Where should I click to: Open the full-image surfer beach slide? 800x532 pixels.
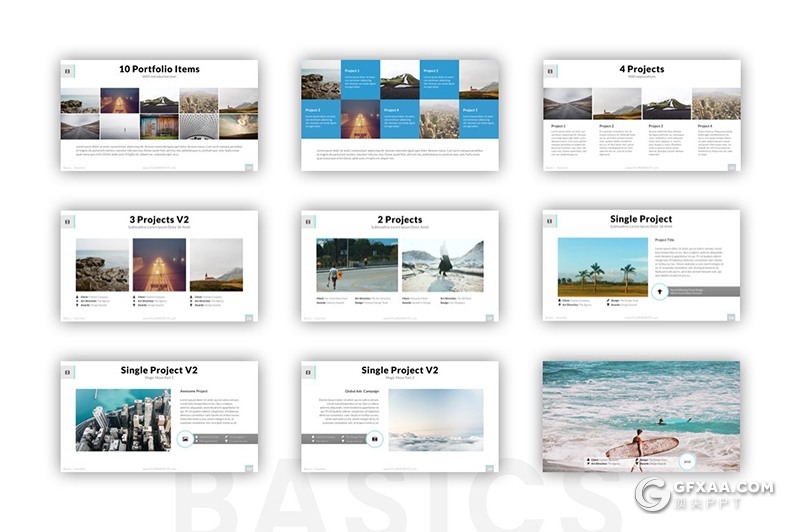pos(641,415)
